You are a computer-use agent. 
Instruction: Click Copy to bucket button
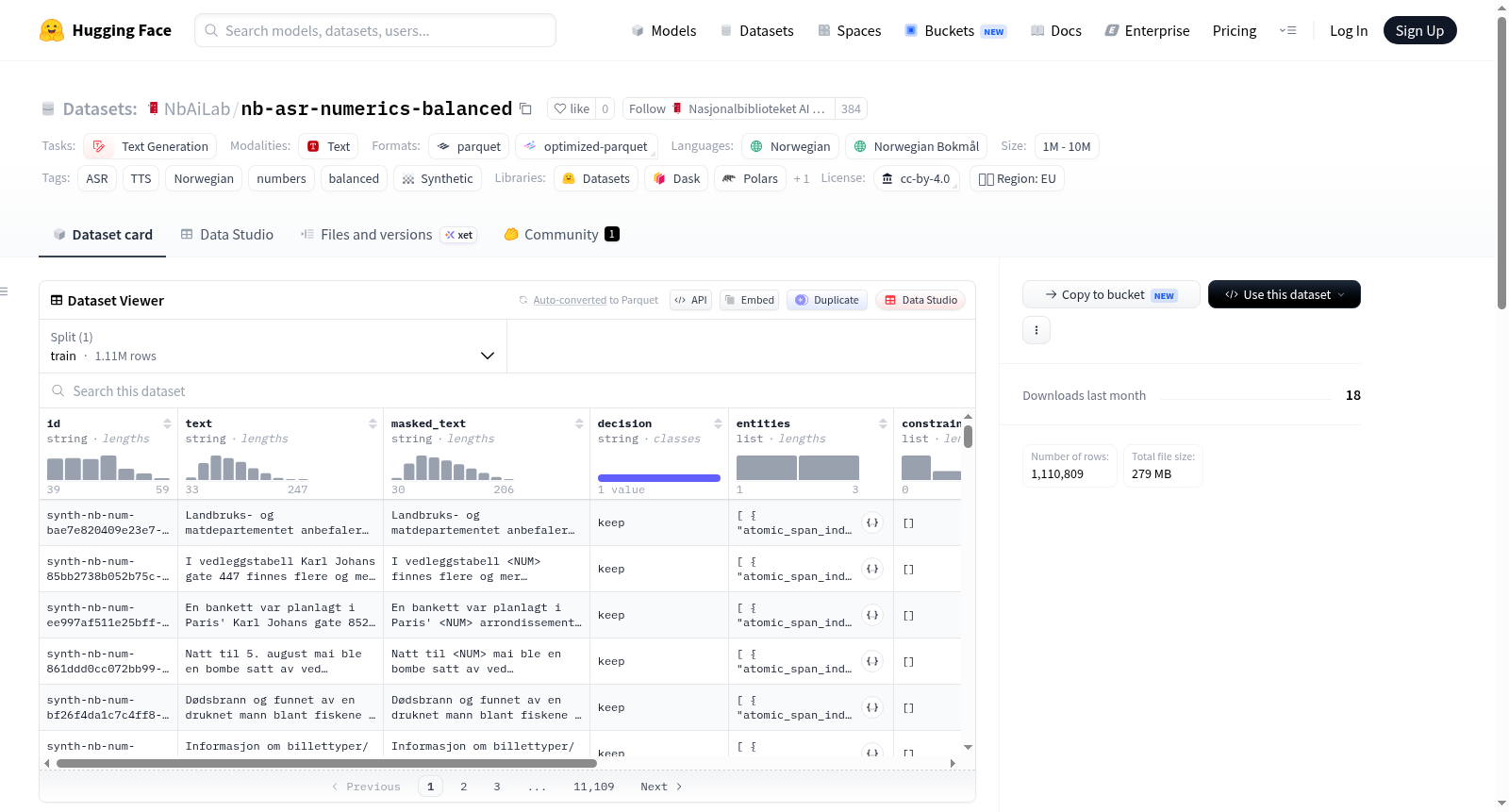click(x=1111, y=294)
